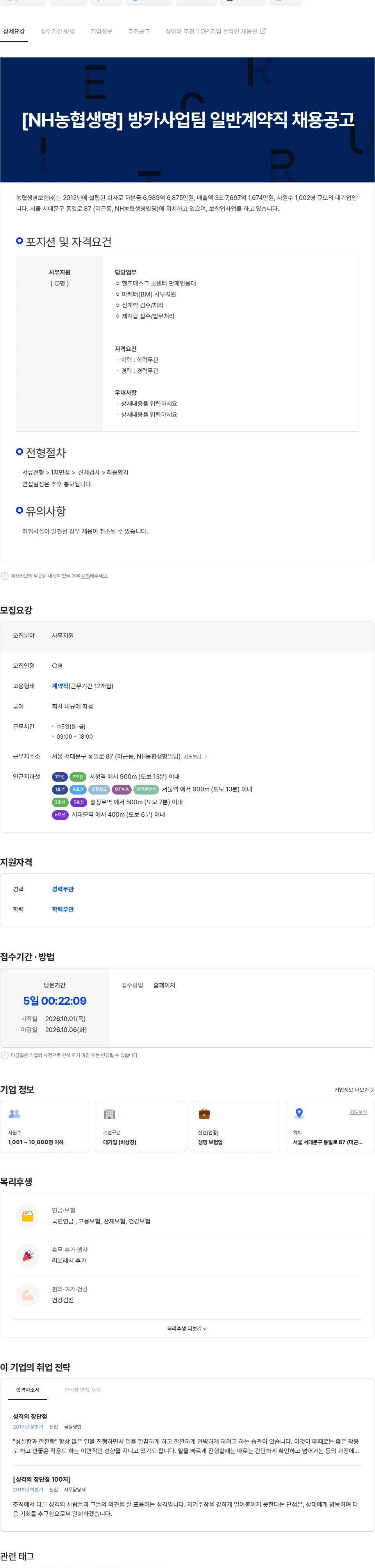Click the 1호선 badge for 시청역
This screenshot has height=1568, width=375.
click(x=60, y=777)
